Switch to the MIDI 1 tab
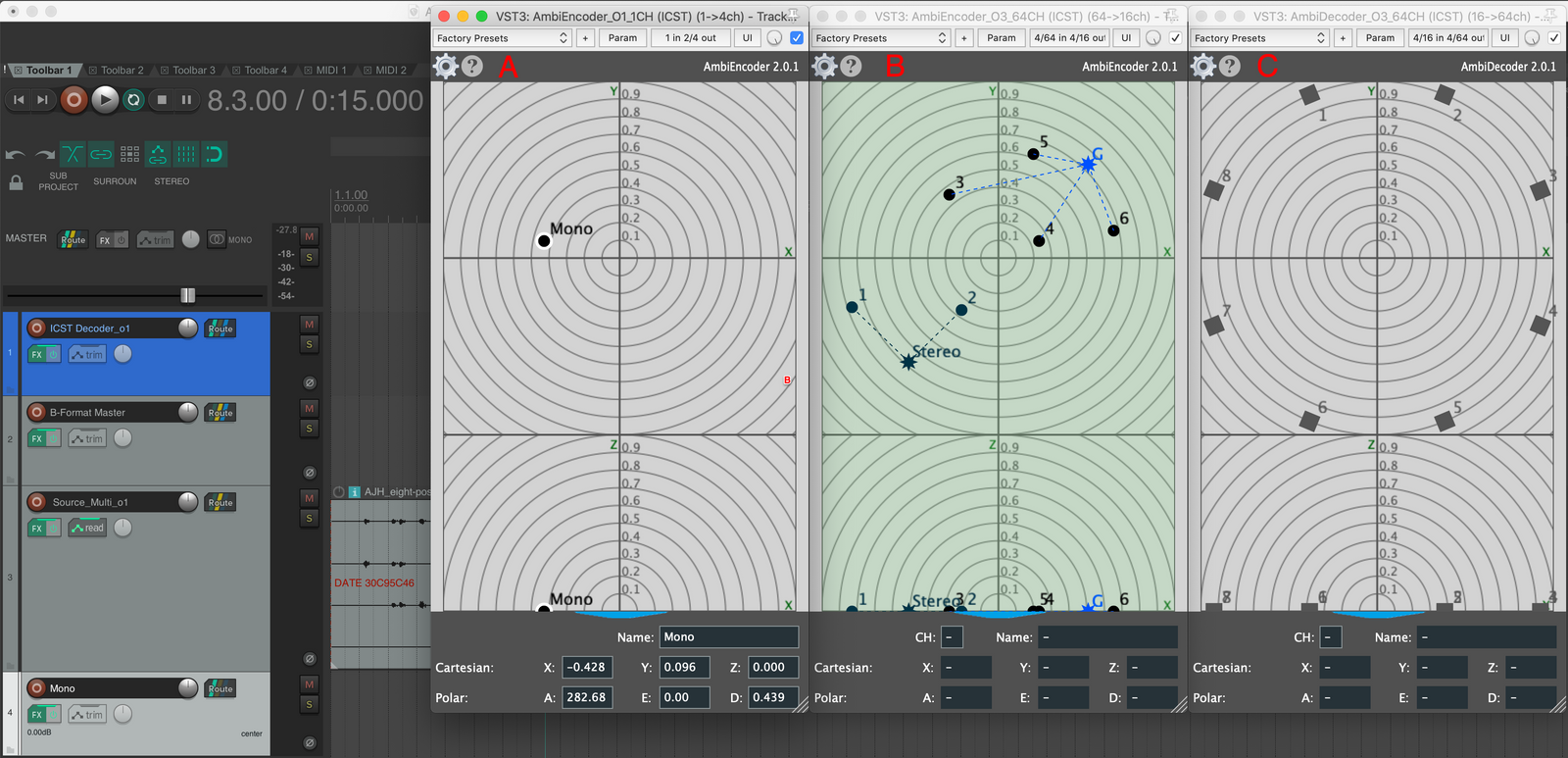The height and width of the screenshot is (758, 1568). (324, 70)
